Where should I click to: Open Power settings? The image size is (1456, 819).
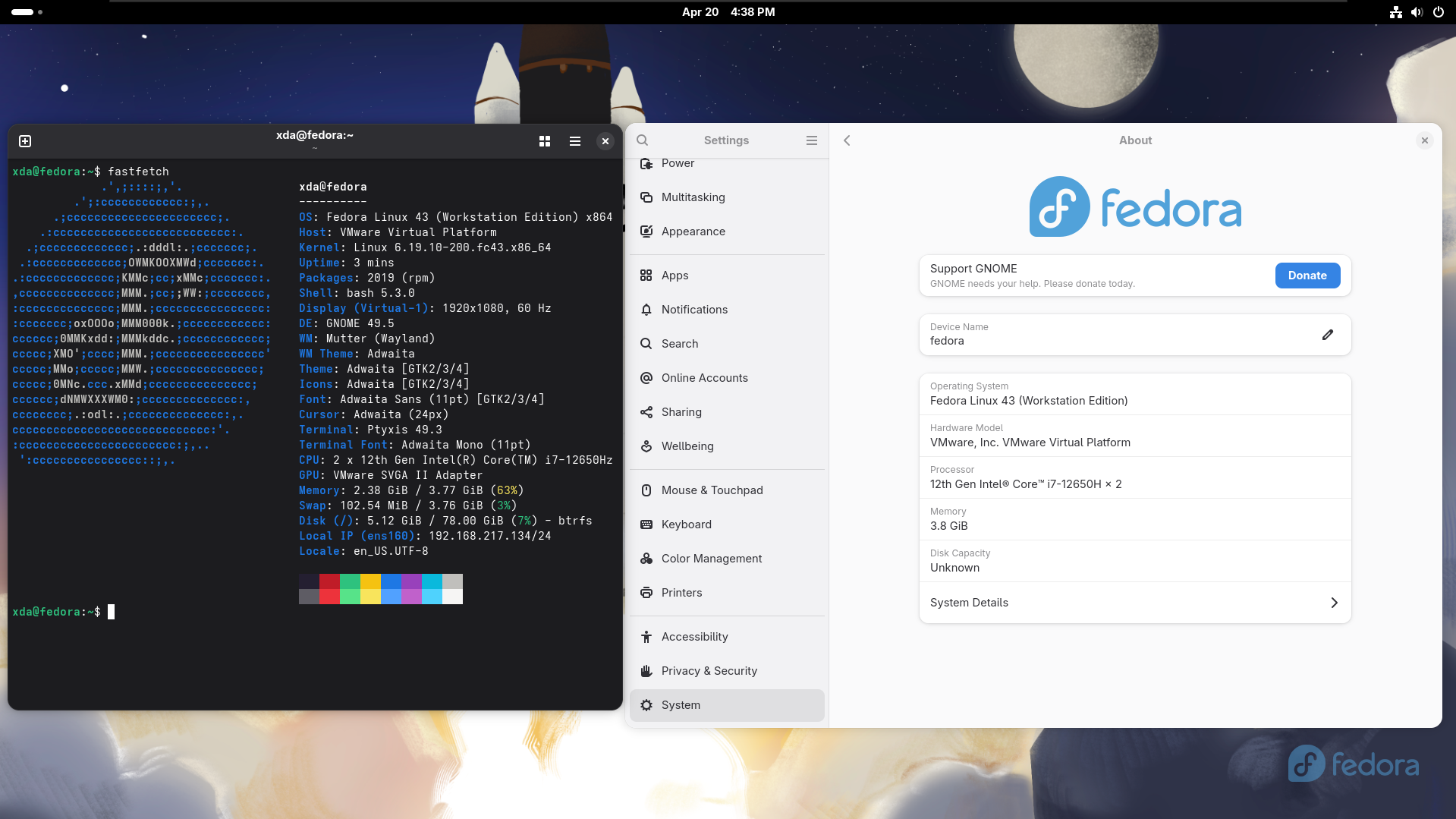[727, 163]
